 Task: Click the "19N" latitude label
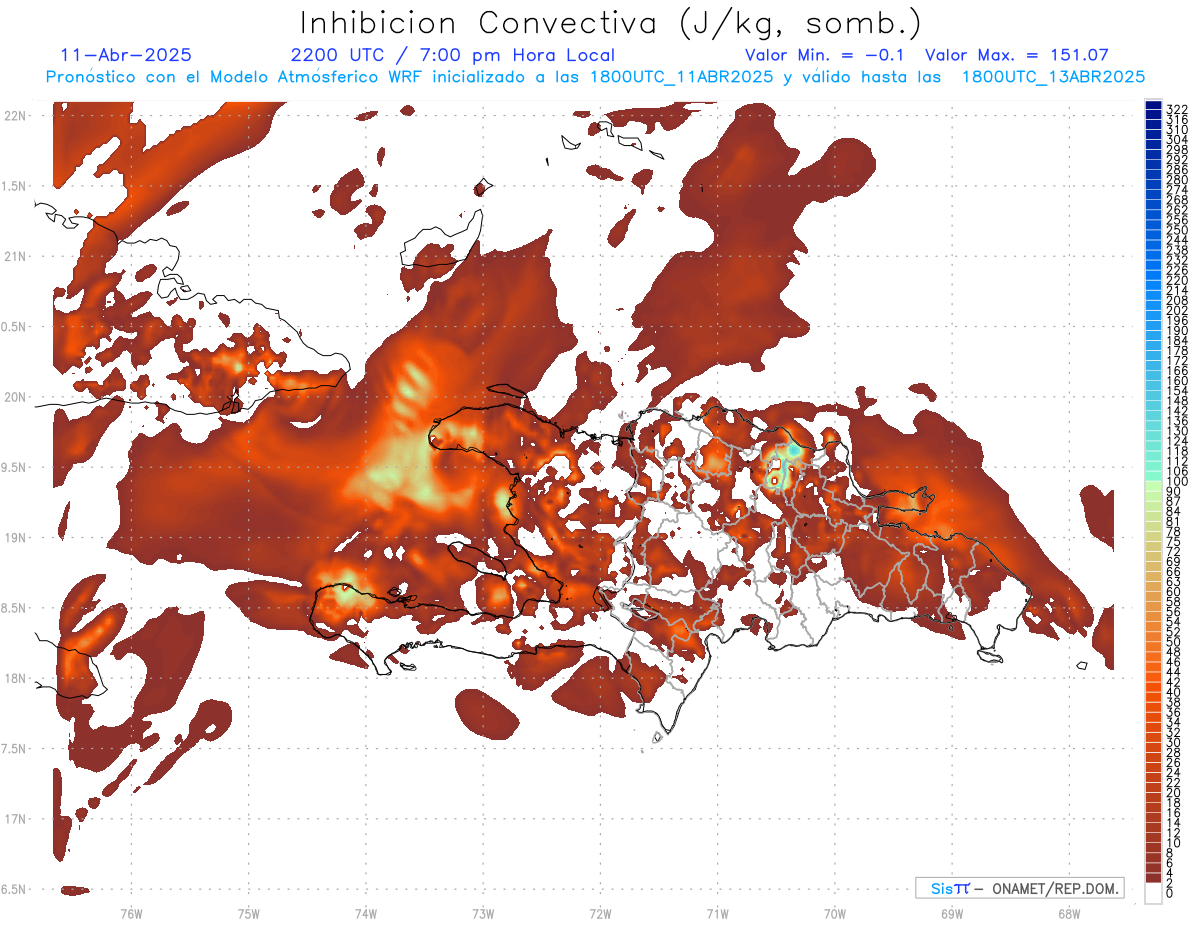(15, 538)
